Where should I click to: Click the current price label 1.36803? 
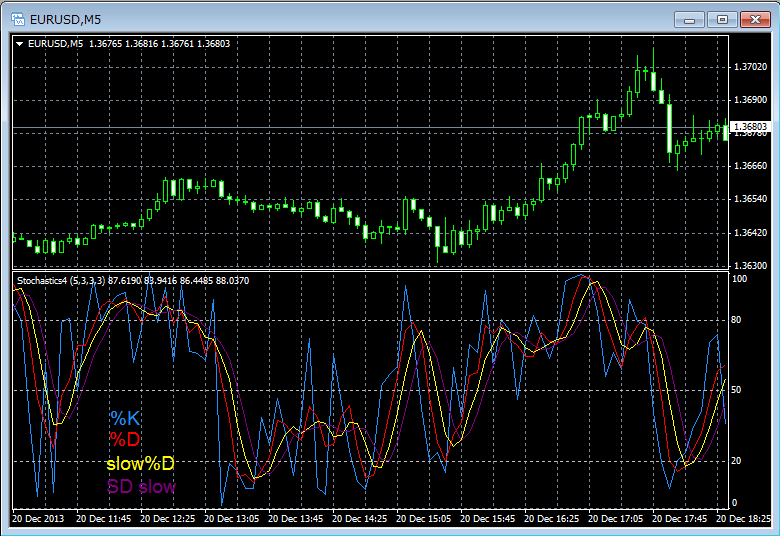point(749,127)
